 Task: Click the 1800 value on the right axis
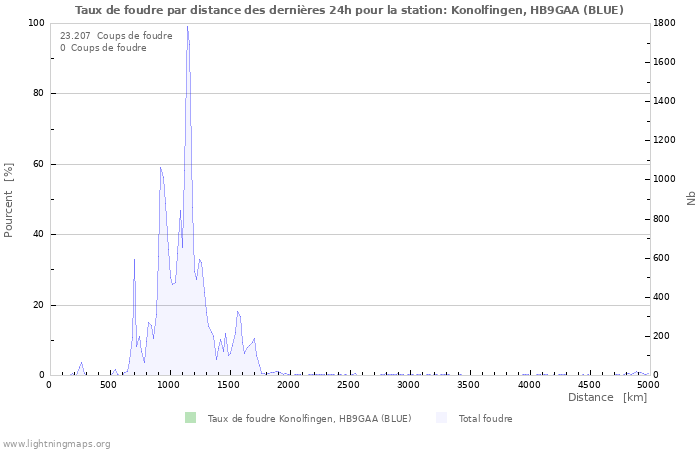point(665,23)
